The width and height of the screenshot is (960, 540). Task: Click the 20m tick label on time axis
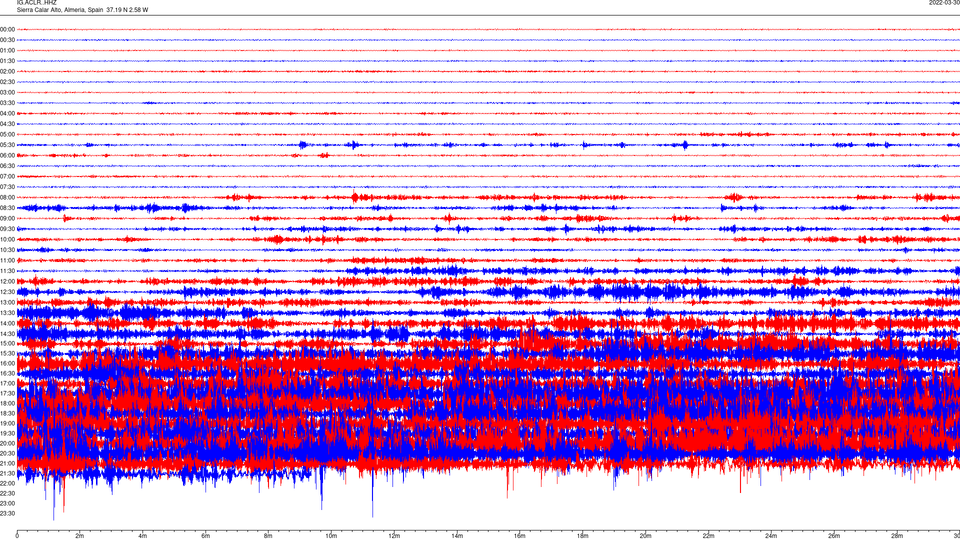click(645, 536)
